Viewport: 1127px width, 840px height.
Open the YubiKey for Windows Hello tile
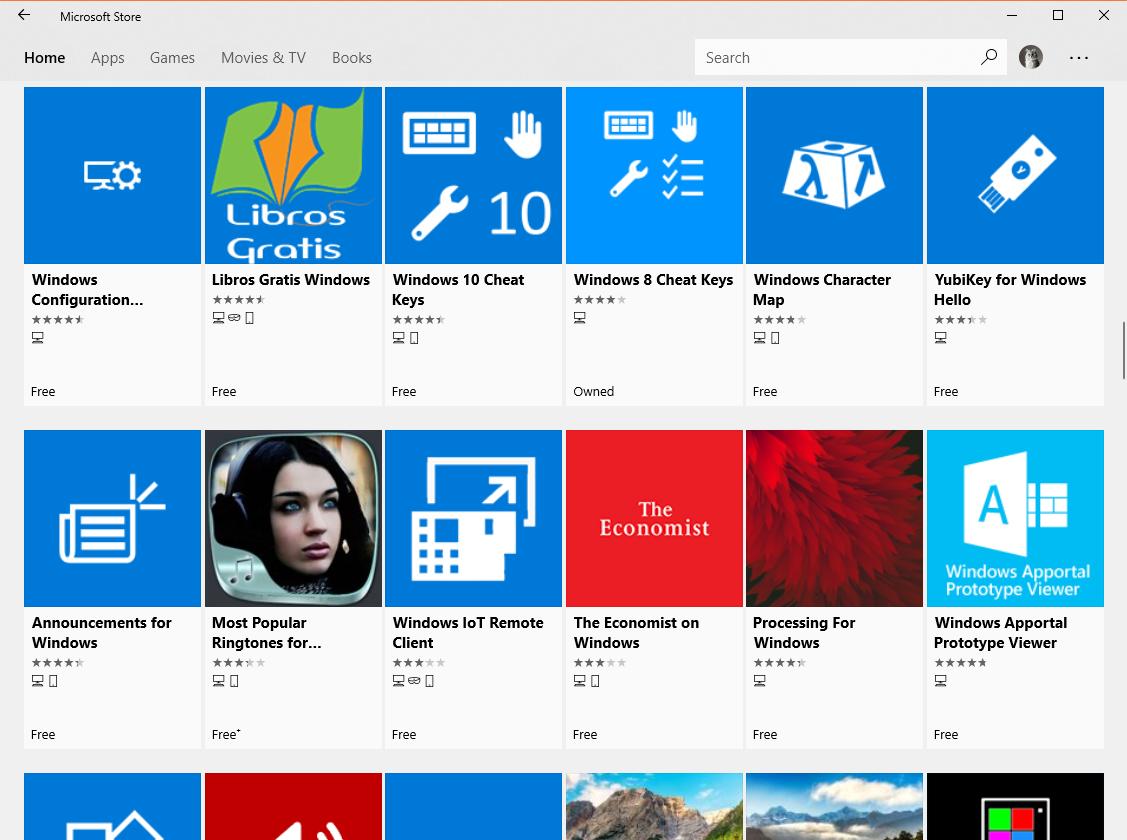(1015, 175)
